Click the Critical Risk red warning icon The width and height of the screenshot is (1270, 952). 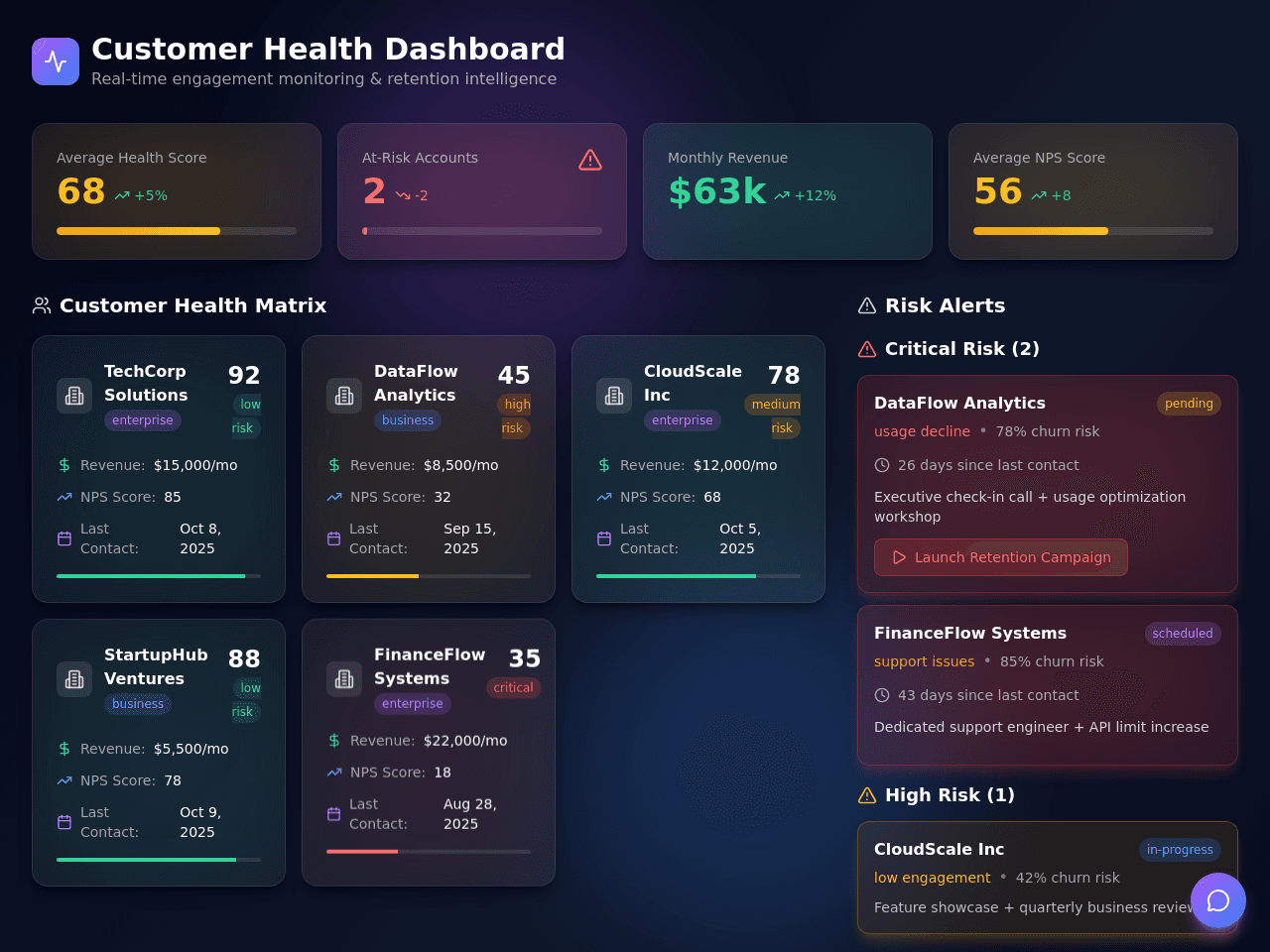(x=867, y=349)
